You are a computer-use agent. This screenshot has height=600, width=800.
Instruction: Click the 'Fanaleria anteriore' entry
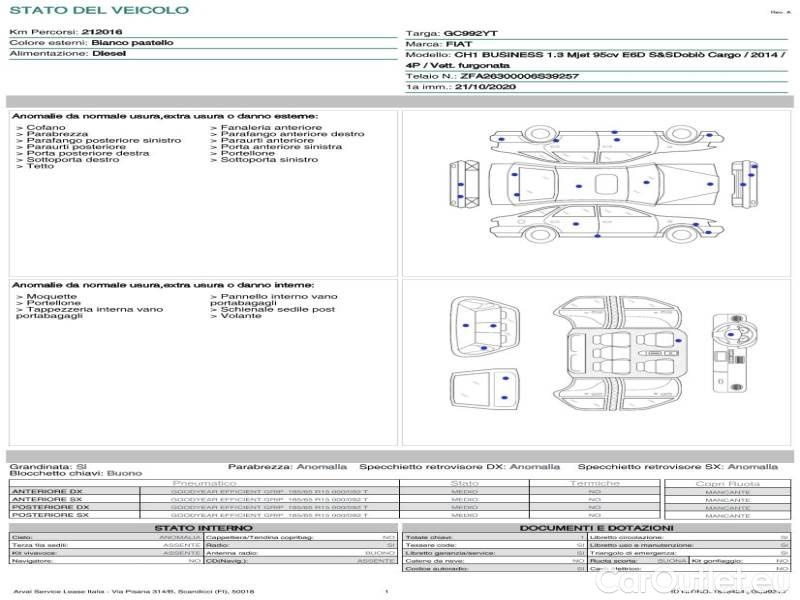266,127
